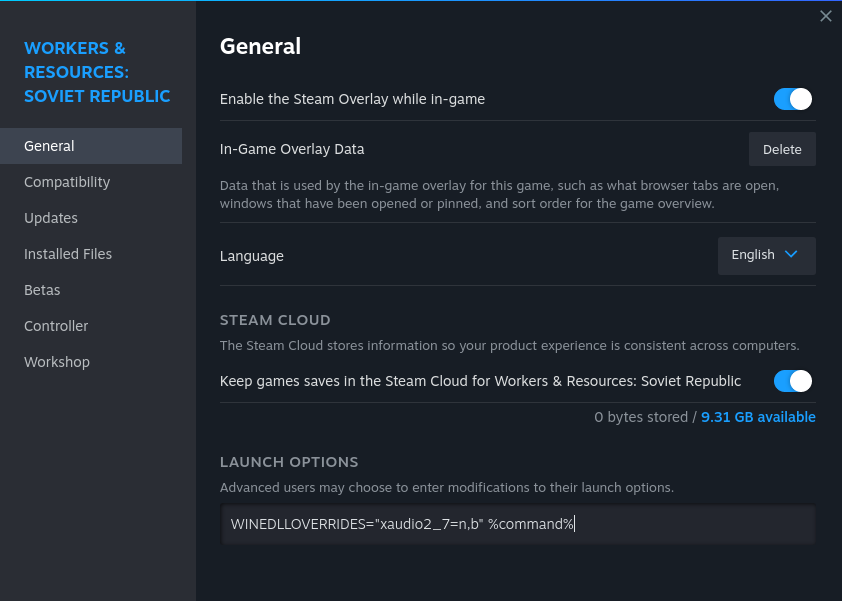This screenshot has width=842, height=601.
Task: Click the STEAM CLOUD section heading
Action: pyautogui.click(x=275, y=320)
